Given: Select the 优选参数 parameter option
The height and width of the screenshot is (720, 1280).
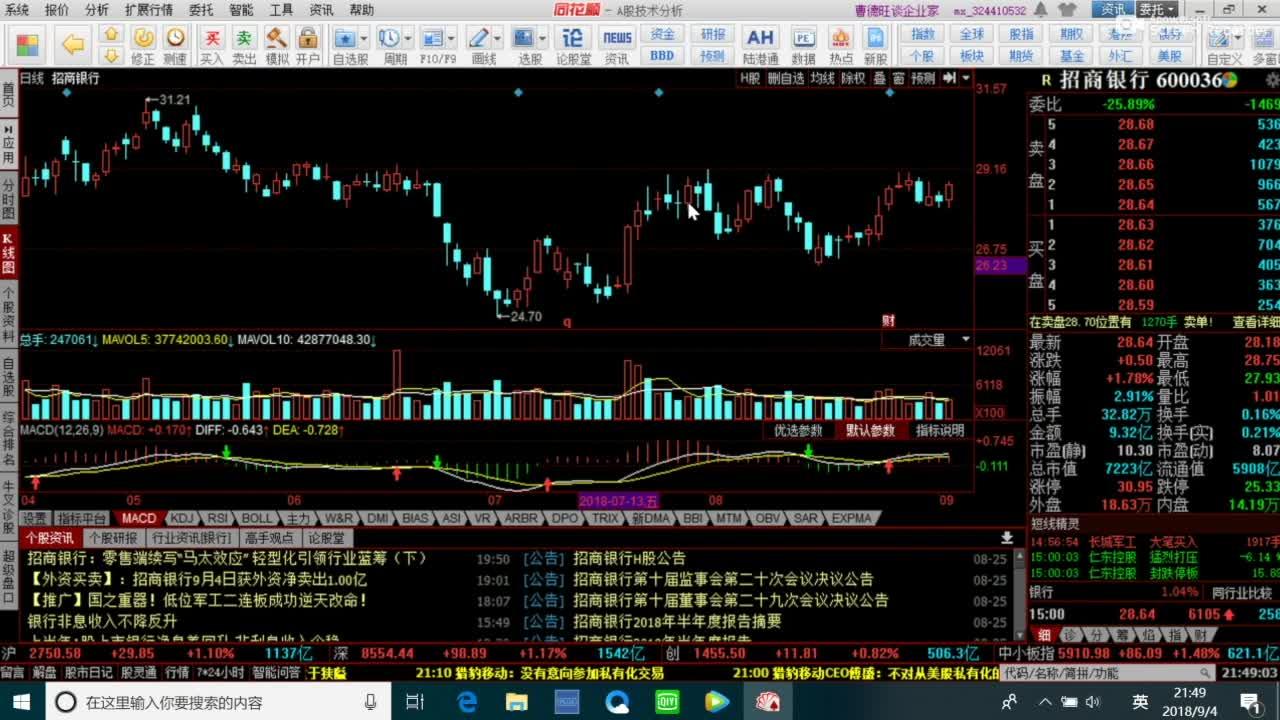Looking at the screenshot, I should pos(798,431).
